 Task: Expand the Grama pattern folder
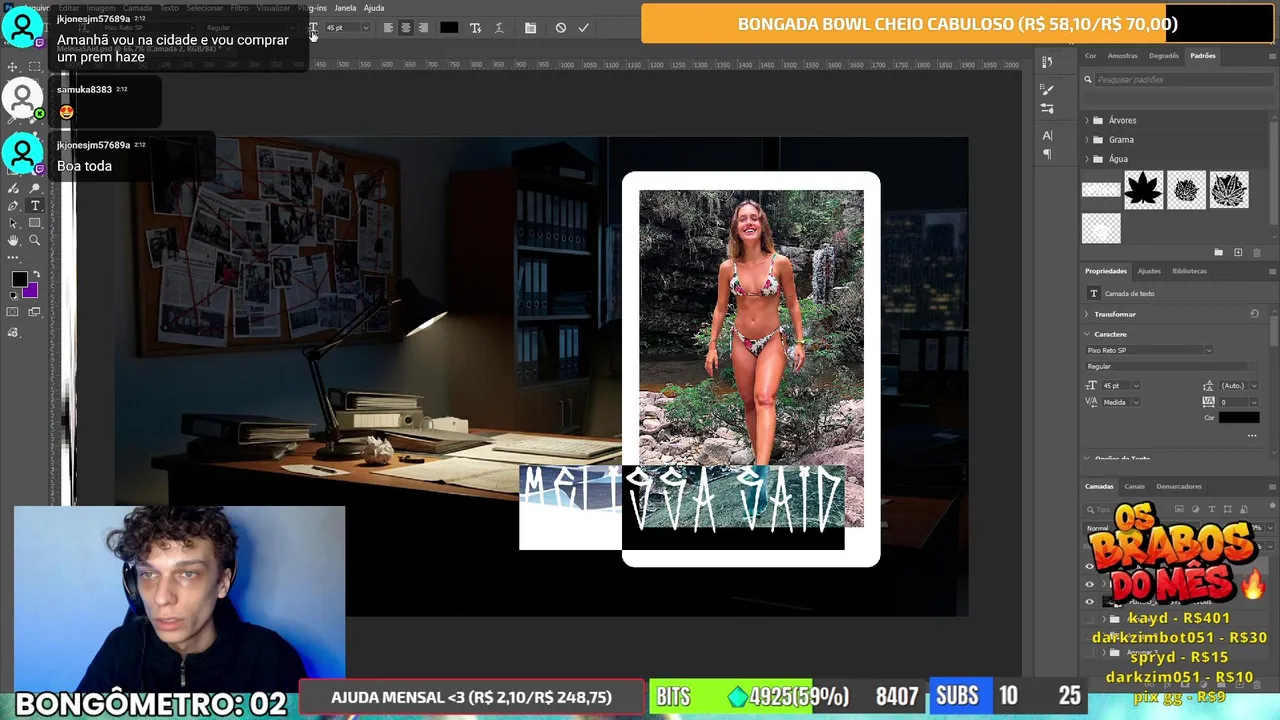click(1087, 140)
